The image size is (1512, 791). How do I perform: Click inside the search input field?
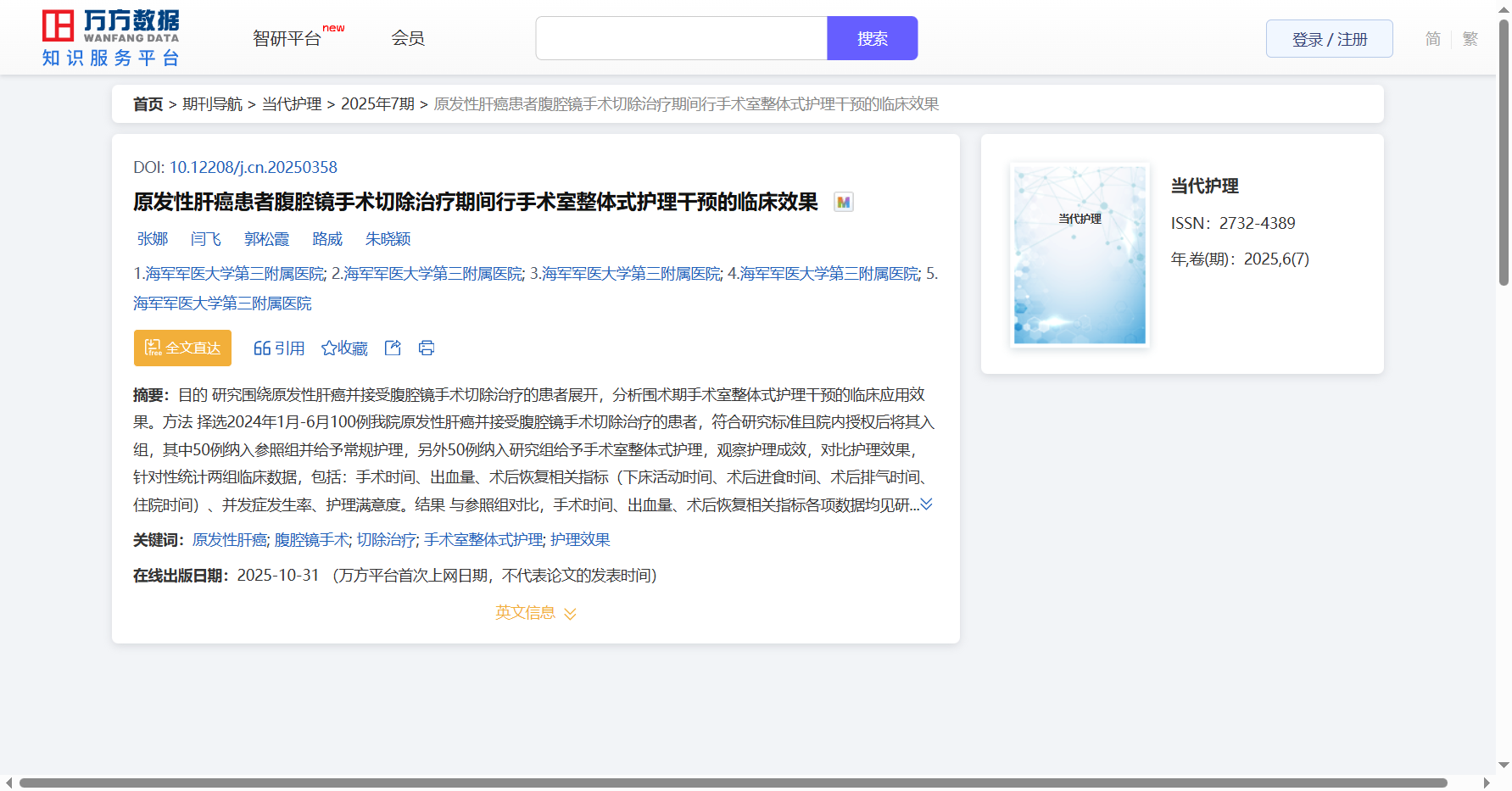click(681, 38)
